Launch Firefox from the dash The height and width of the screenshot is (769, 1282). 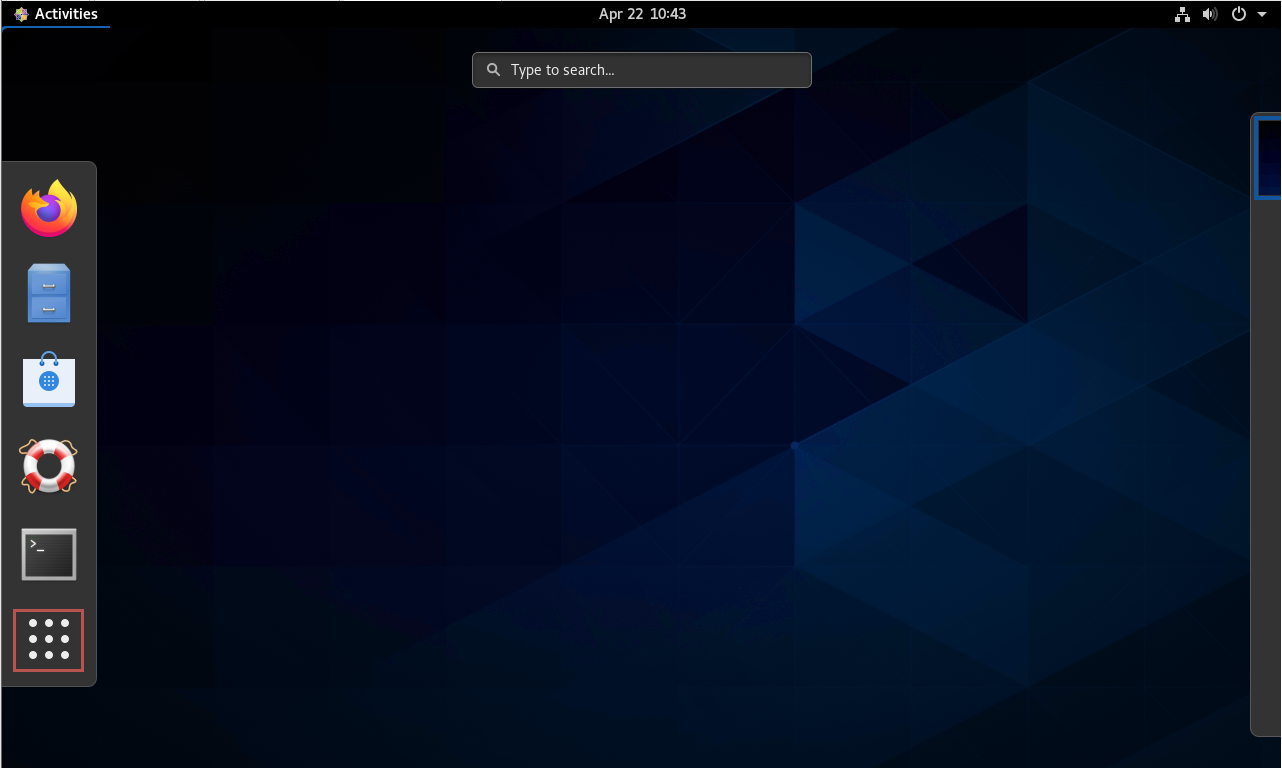(49, 208)
